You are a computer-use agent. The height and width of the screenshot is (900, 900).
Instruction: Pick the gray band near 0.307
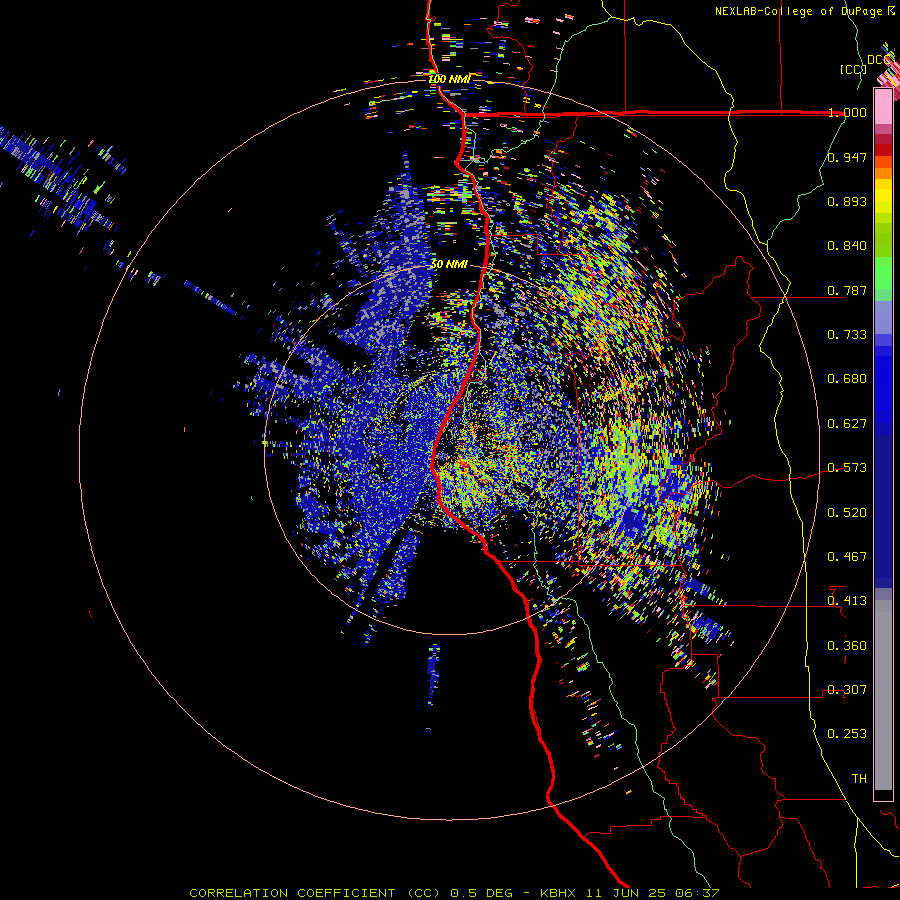883,695
